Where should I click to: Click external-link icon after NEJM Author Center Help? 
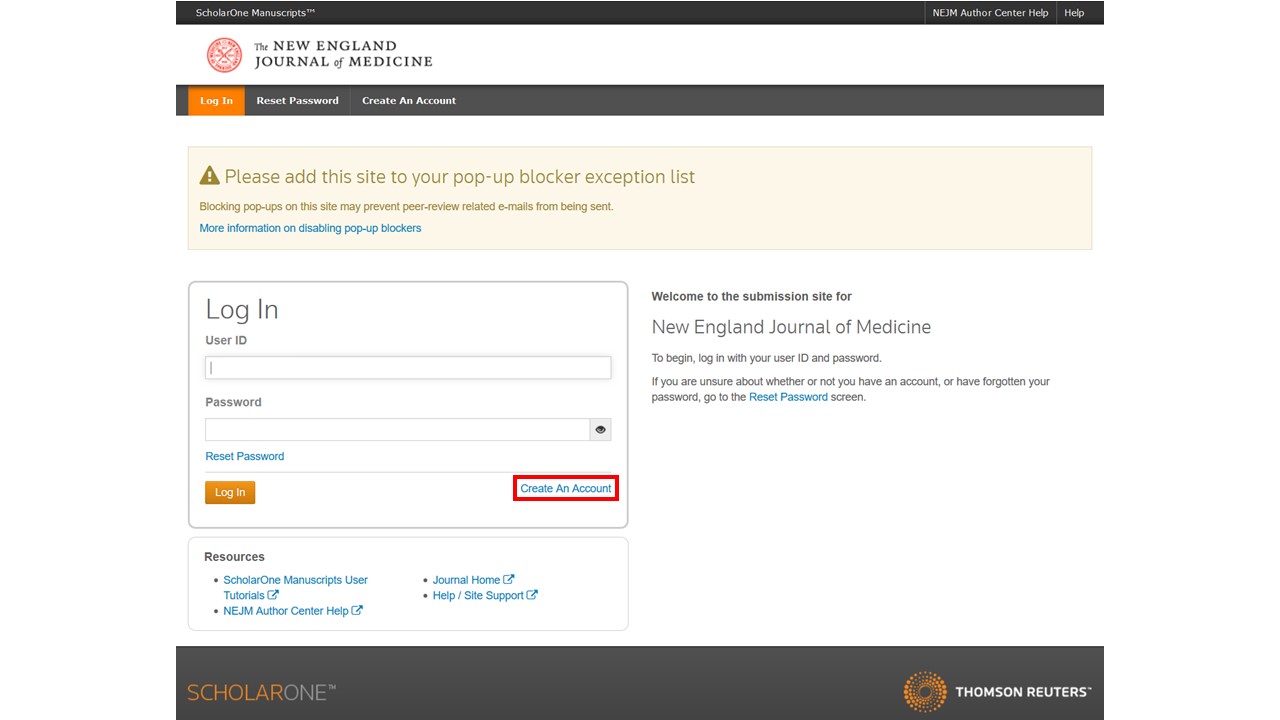point(357,611)
